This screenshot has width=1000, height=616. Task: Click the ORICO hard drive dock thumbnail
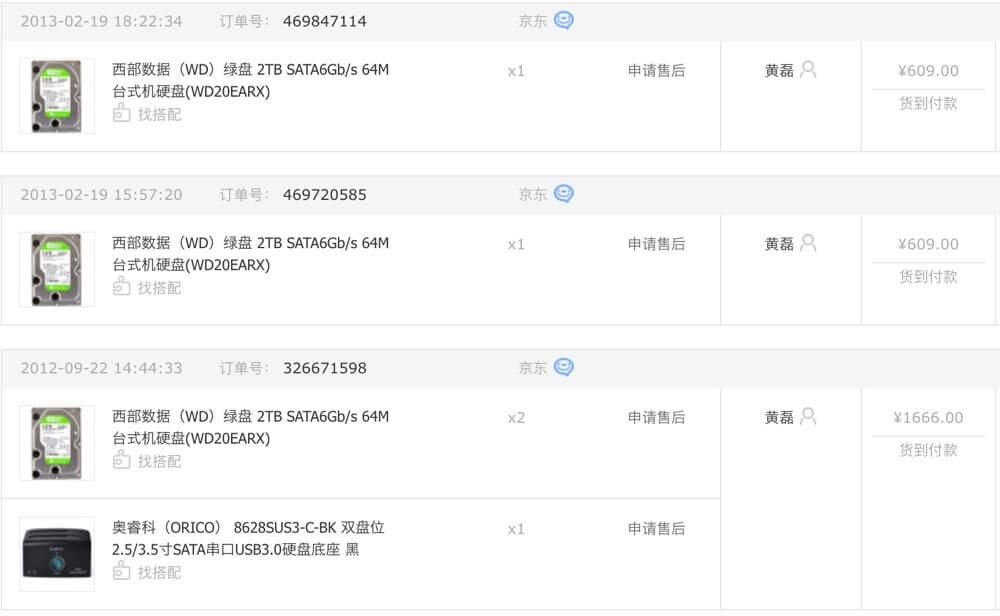57,554
